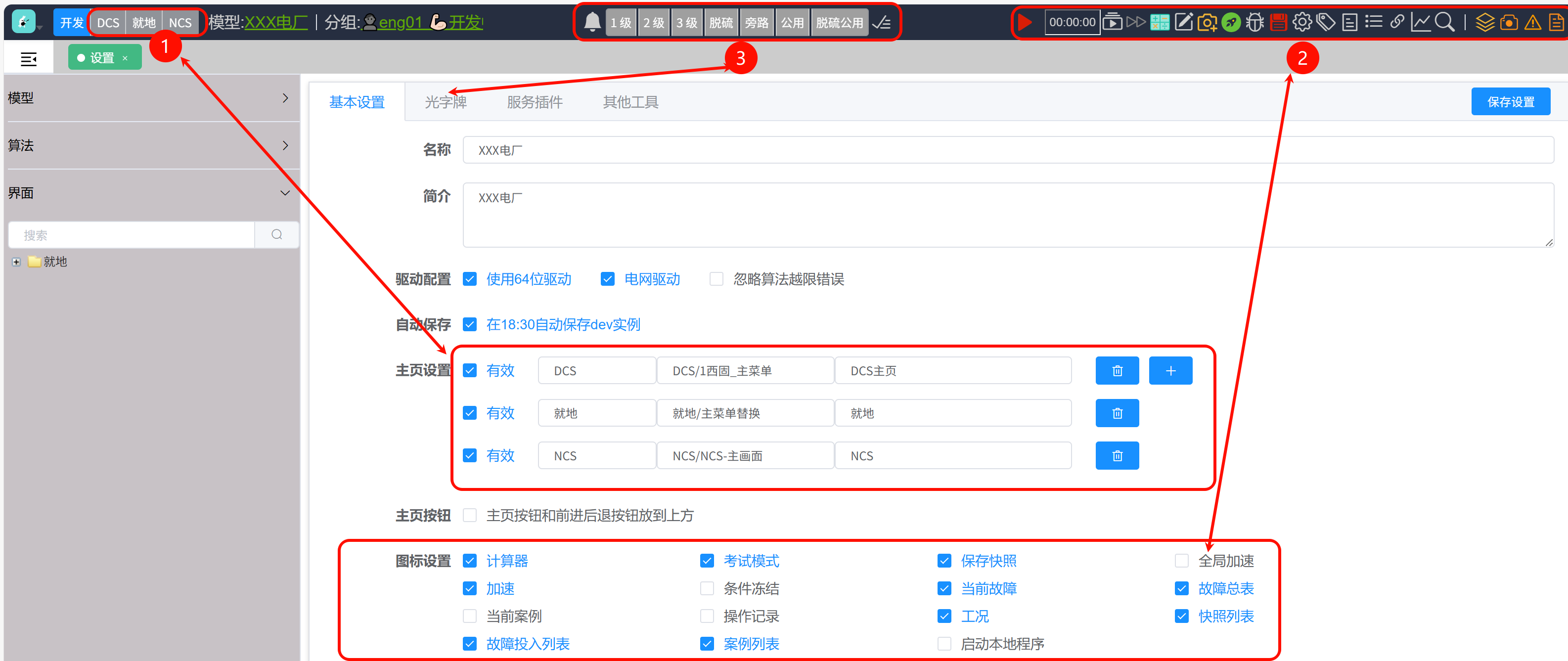Expand the 算法 section
The height and width of the screenshot is (661, 1568).
(152, 145)
